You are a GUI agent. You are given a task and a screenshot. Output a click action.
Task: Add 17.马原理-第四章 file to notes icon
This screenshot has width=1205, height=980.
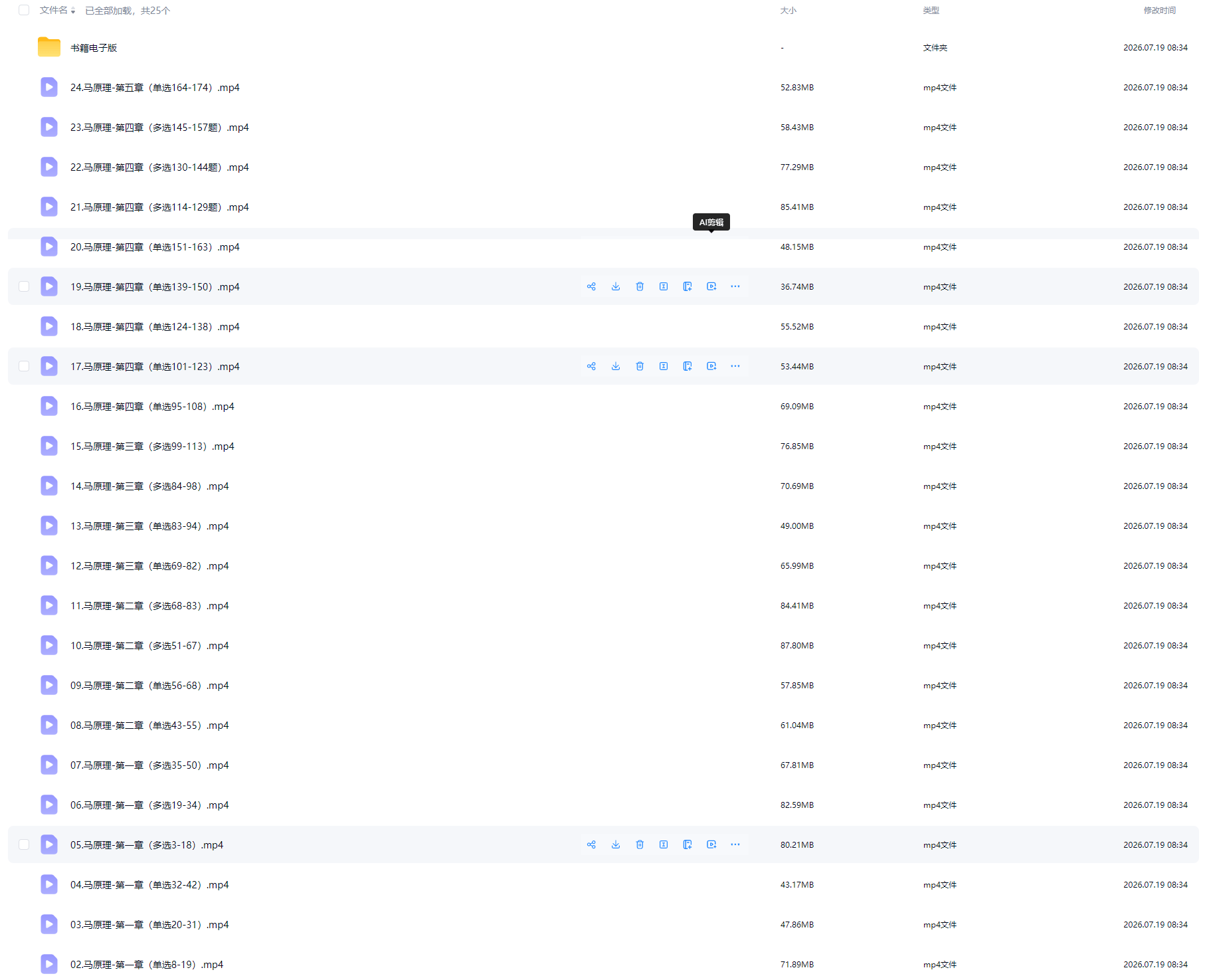pos(688,366)
